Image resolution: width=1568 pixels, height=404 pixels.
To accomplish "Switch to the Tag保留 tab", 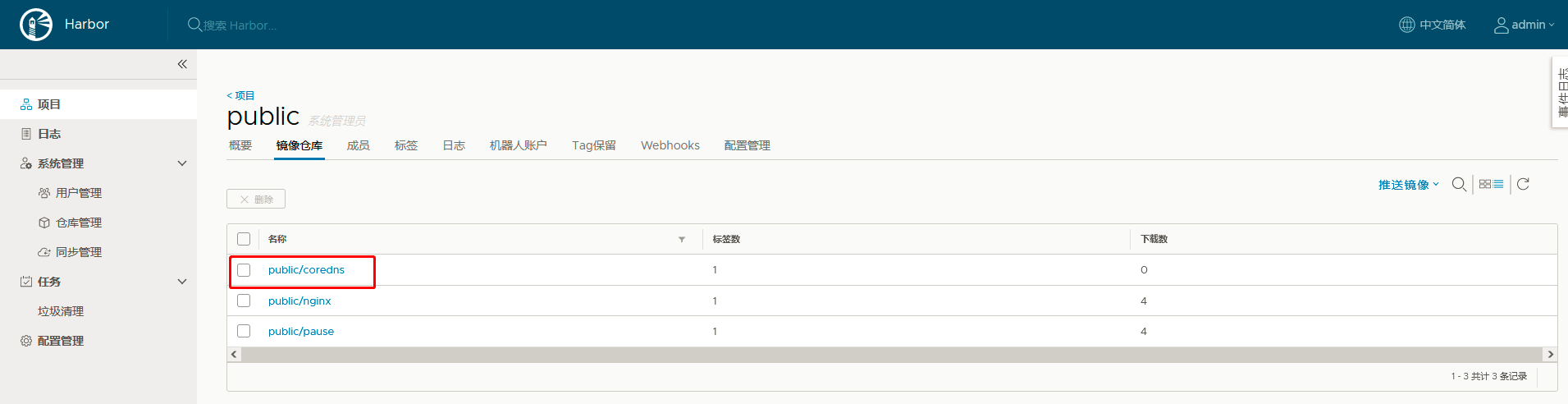I will coord(594,145).
